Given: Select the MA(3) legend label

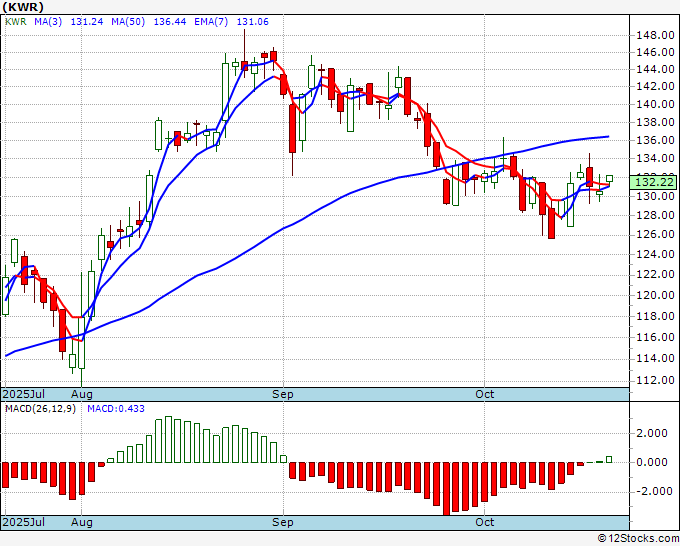Looking at the screenshot, I should pyautogui.click(x=48, y=22).
